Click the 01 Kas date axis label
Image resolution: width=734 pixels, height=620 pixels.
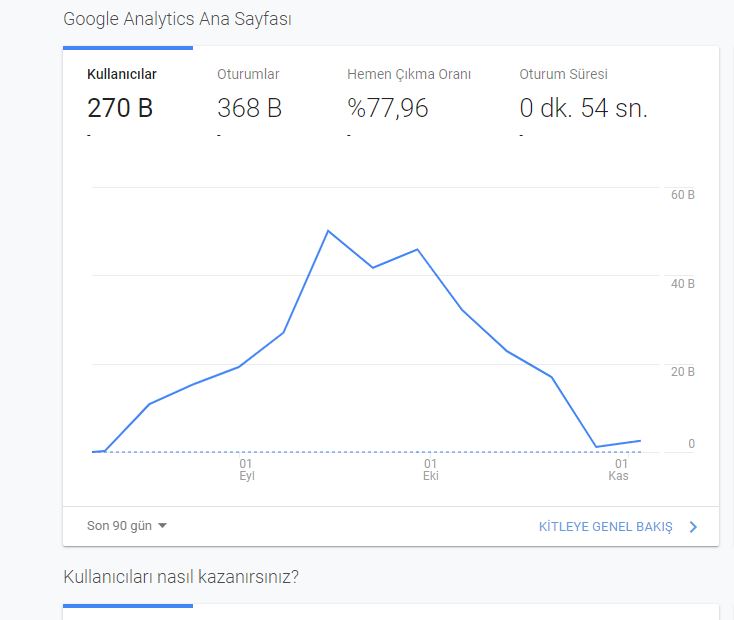[619, 470]
